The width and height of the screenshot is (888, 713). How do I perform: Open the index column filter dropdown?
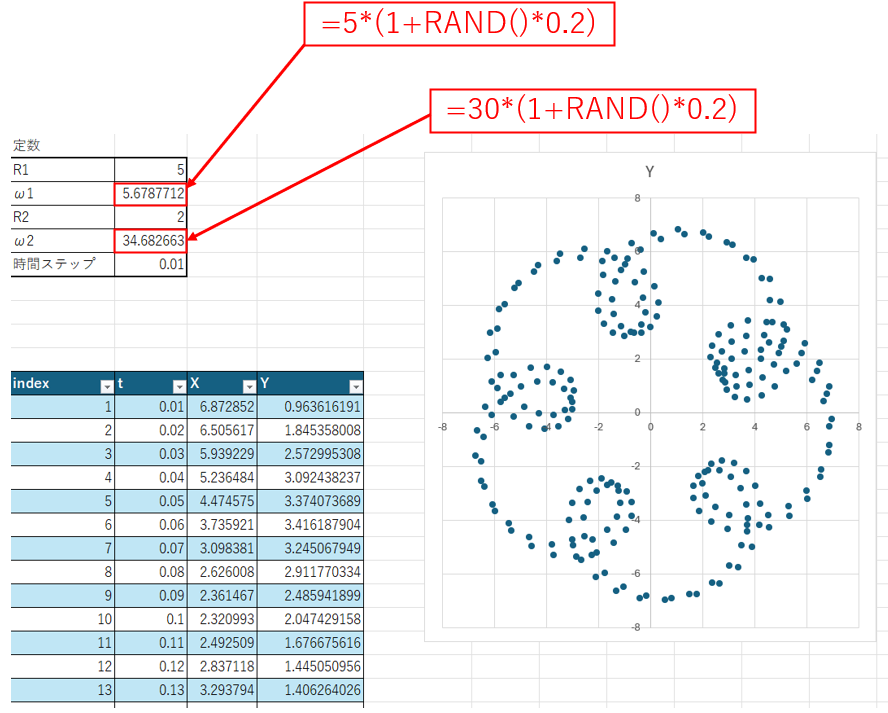tap(105, 385)
